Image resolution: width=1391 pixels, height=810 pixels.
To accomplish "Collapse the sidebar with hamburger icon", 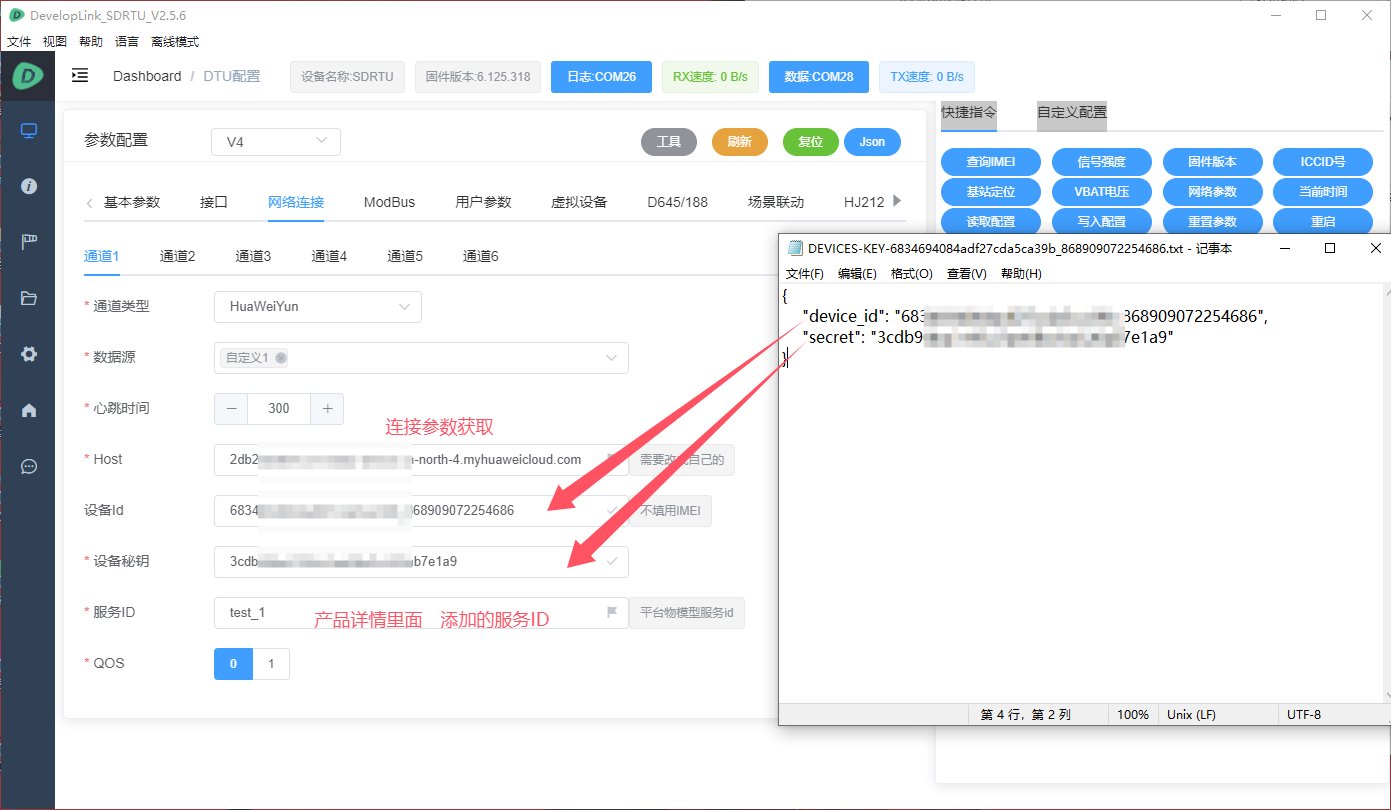I will tap(80, 76).
